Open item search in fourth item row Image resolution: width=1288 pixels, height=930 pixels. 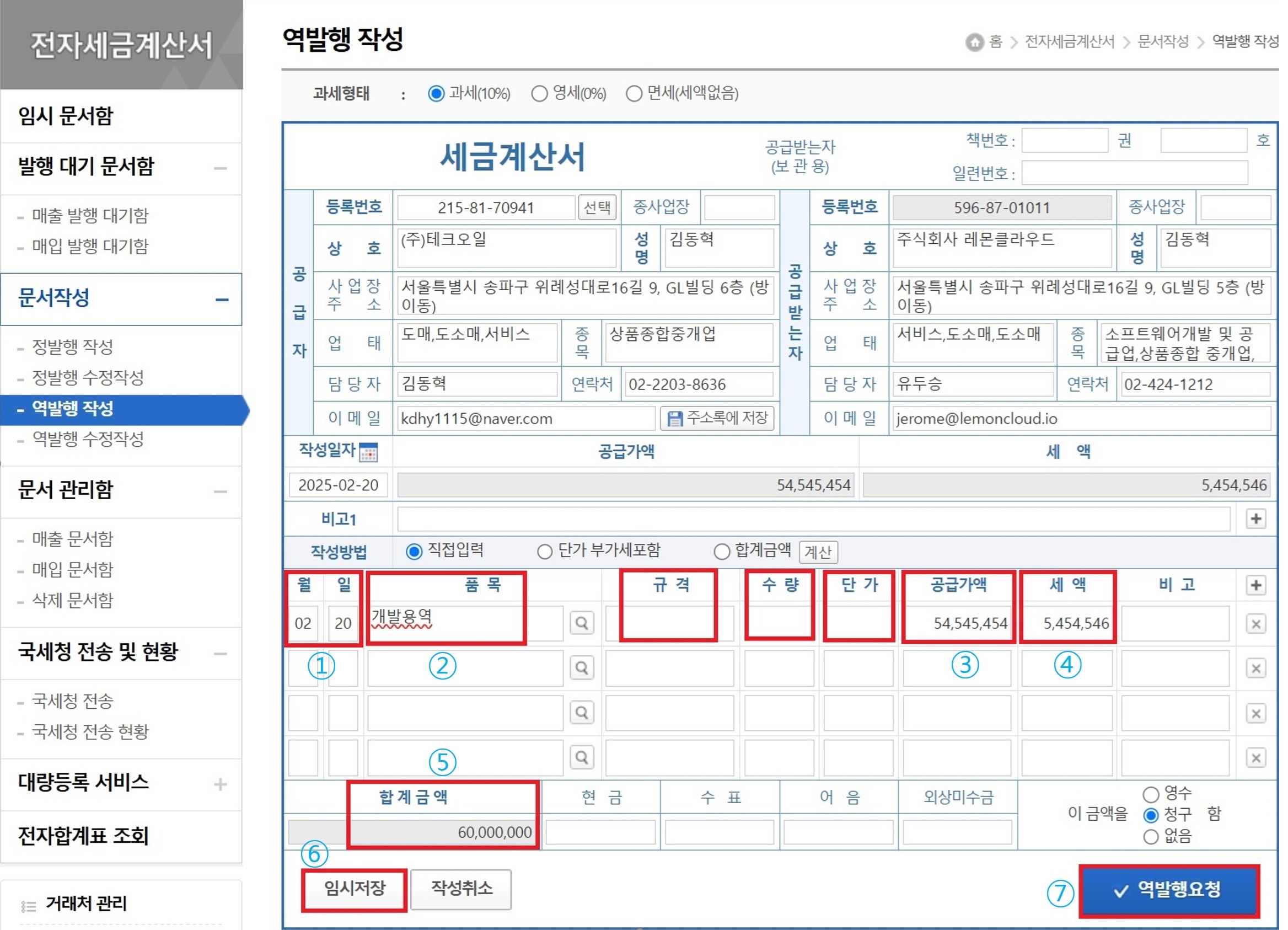pyautogui.click(x=582, y=757)
